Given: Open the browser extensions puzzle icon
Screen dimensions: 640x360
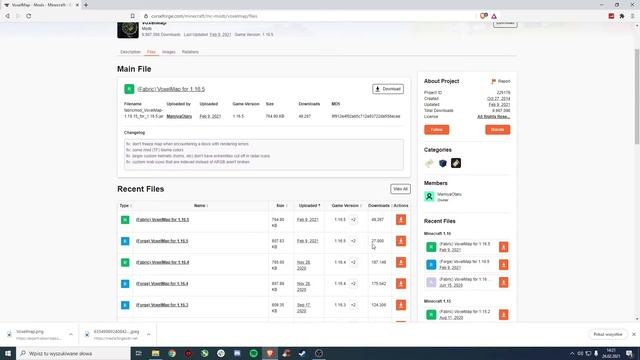Looking at the screenshot, I should click(622, 16).
